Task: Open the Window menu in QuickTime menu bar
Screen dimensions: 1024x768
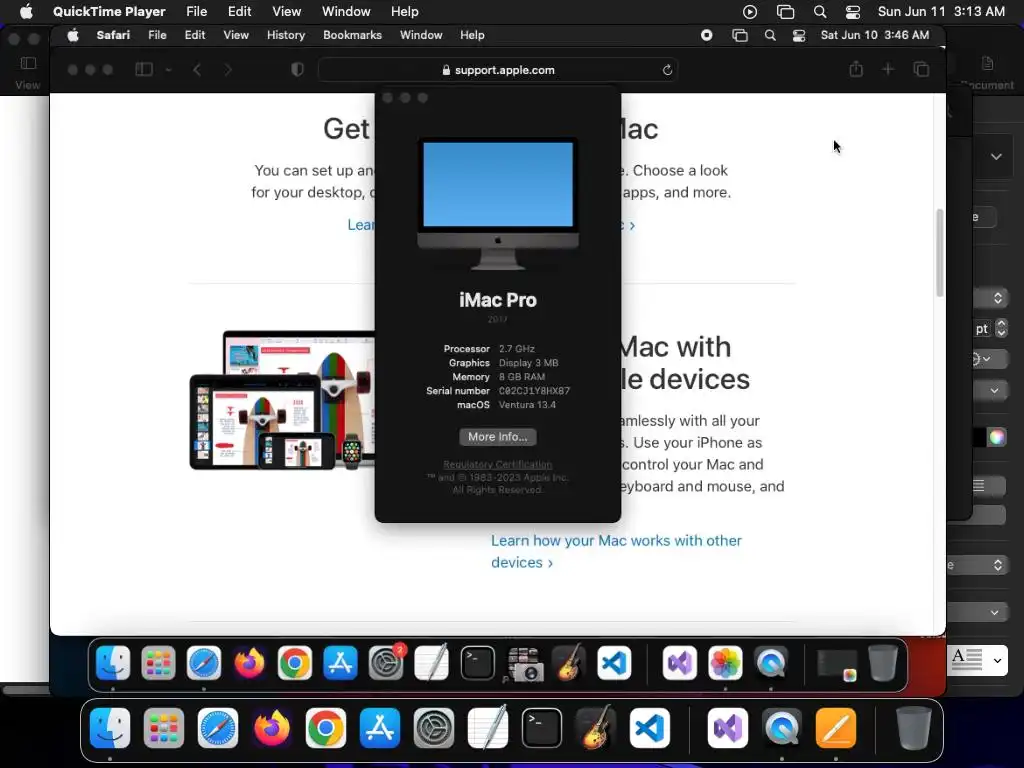Action: coord(346,12)
